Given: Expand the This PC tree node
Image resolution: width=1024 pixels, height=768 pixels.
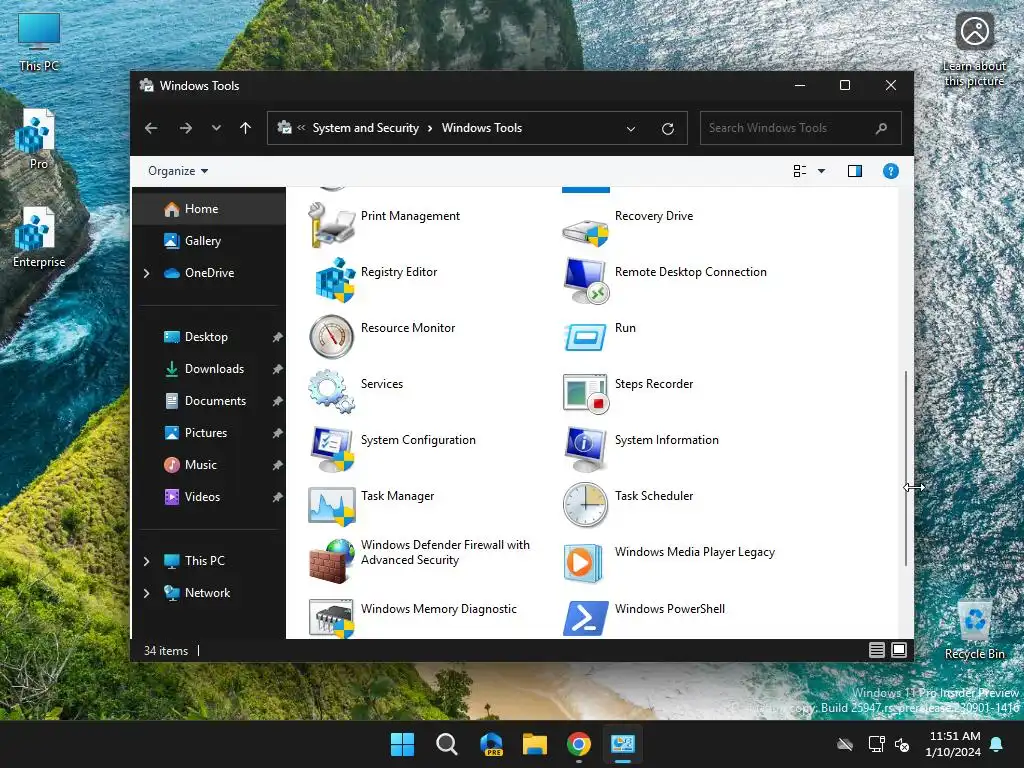Looking at the screenshot, I should [x=147, y=561].
